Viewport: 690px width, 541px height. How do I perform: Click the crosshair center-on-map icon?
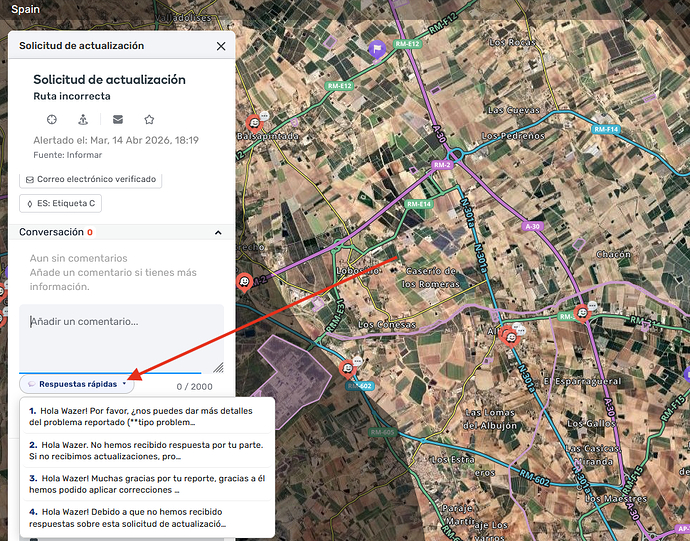[x=52, y=119]
